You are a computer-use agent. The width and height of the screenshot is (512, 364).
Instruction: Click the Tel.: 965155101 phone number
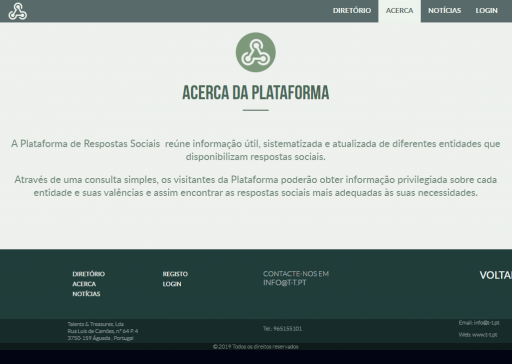pos(282,329)
